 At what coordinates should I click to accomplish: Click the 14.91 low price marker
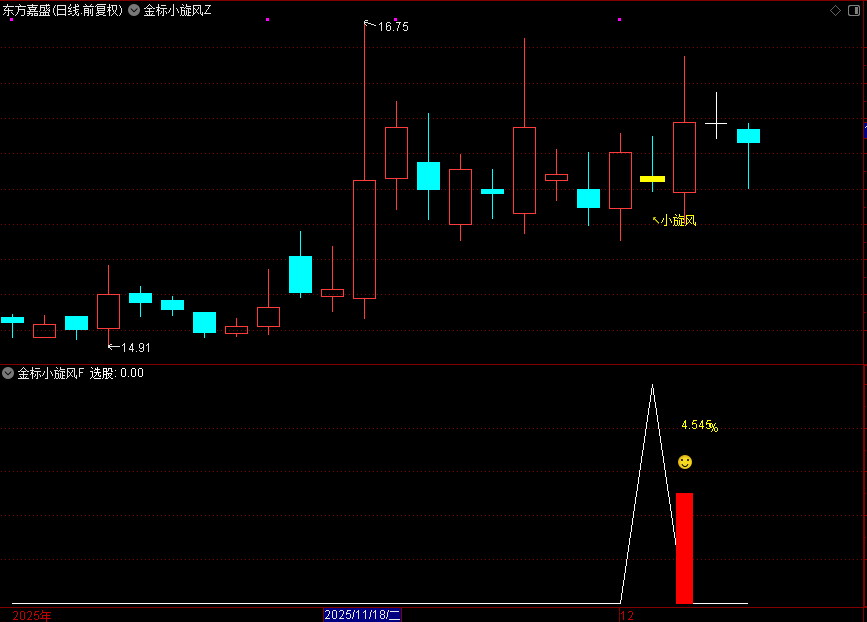click(x=135, y=348)
